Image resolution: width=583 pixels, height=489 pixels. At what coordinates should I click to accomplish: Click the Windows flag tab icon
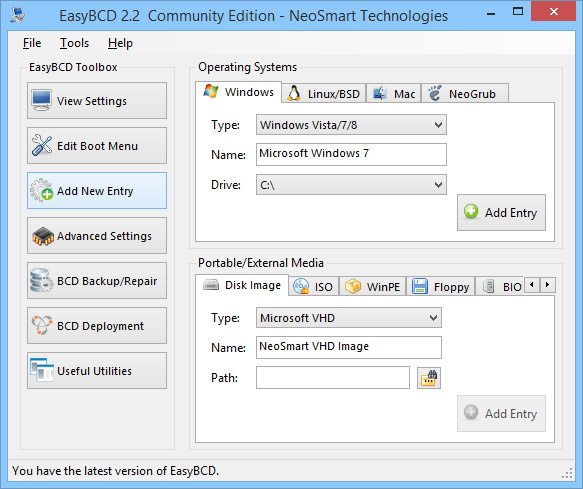[211, 91]
